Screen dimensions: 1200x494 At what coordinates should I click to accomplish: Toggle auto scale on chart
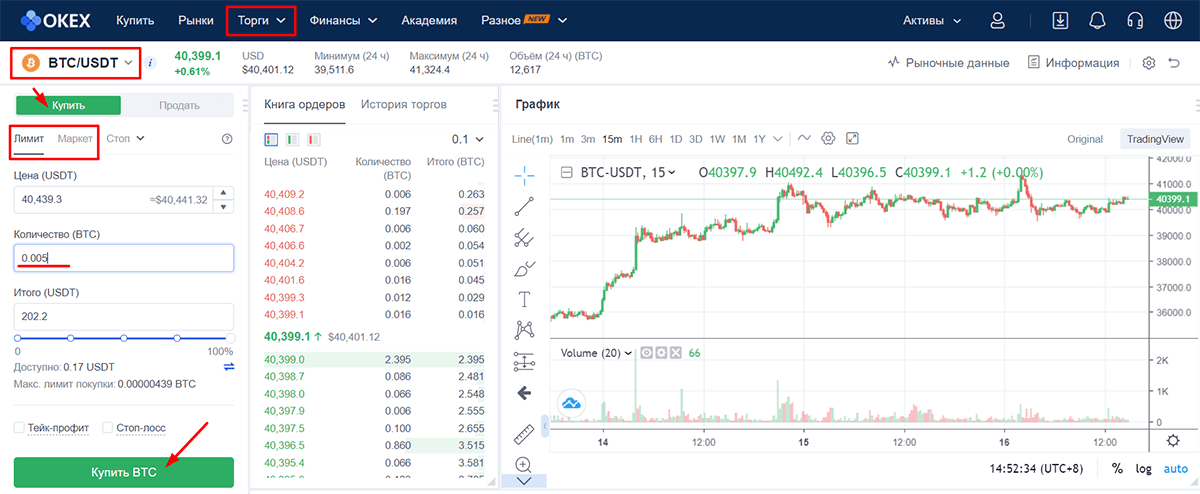click(x=1175, y=468)
